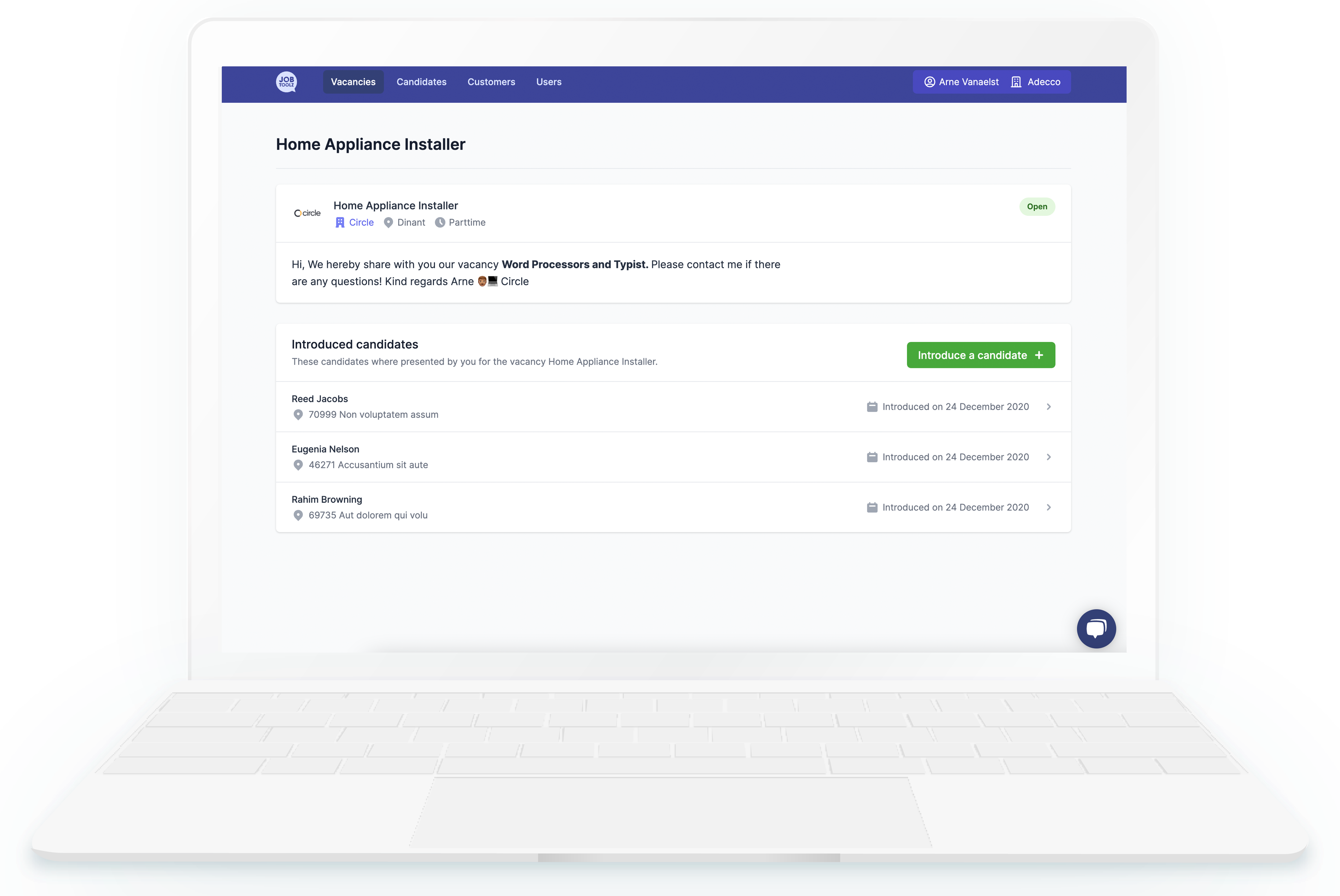Click the clock icon beside Parttime
Viewport: 1340px width, 896px height.
click(x=440, y=222)
